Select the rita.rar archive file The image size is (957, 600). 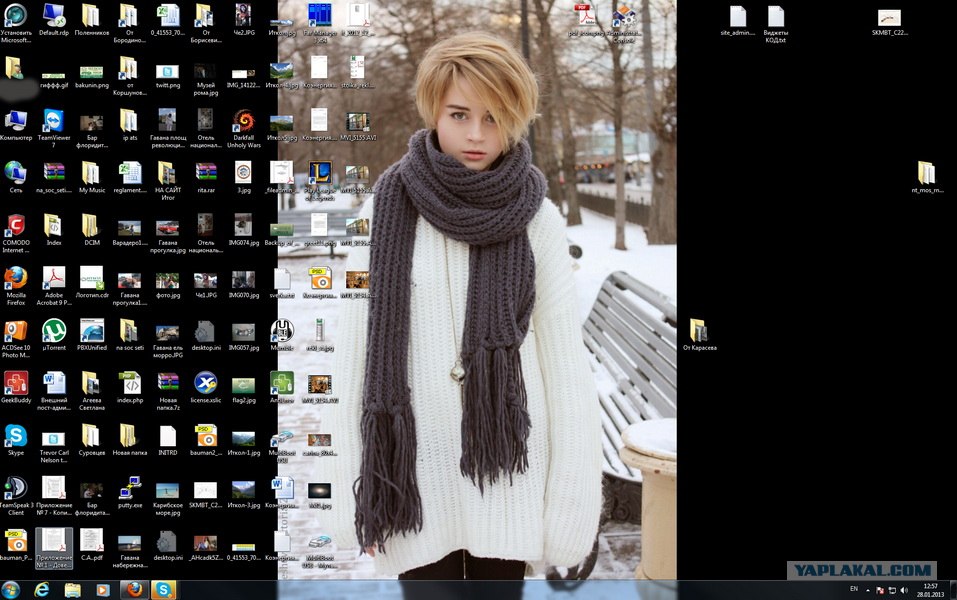pos(206,173)
